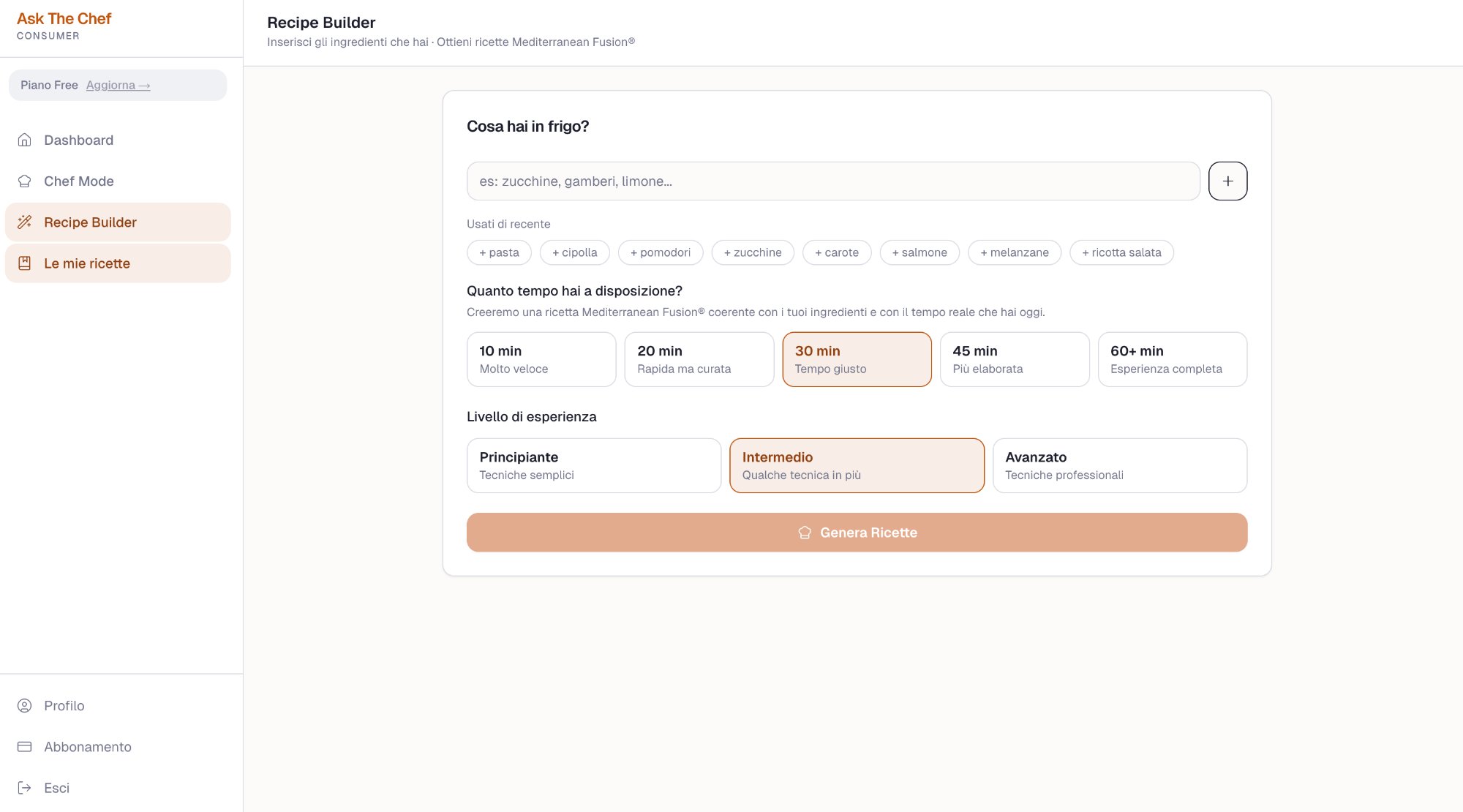
Task: Select the 10 min option
Action: 541,359
